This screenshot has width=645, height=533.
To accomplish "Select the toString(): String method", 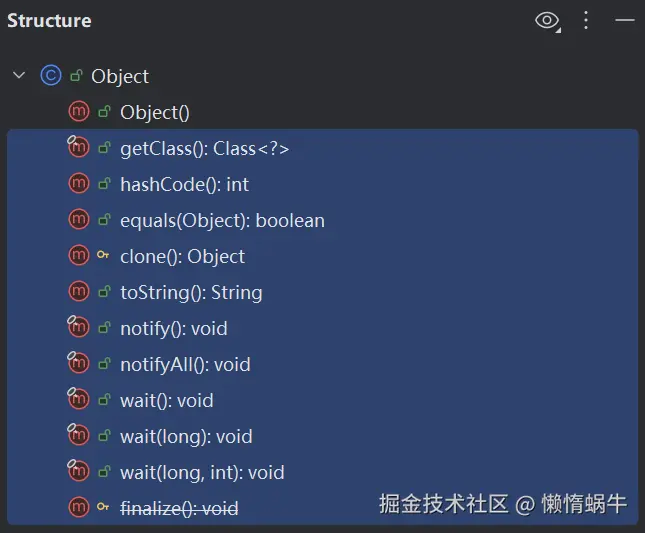I will pyautogui.click(x=191, y=292).
